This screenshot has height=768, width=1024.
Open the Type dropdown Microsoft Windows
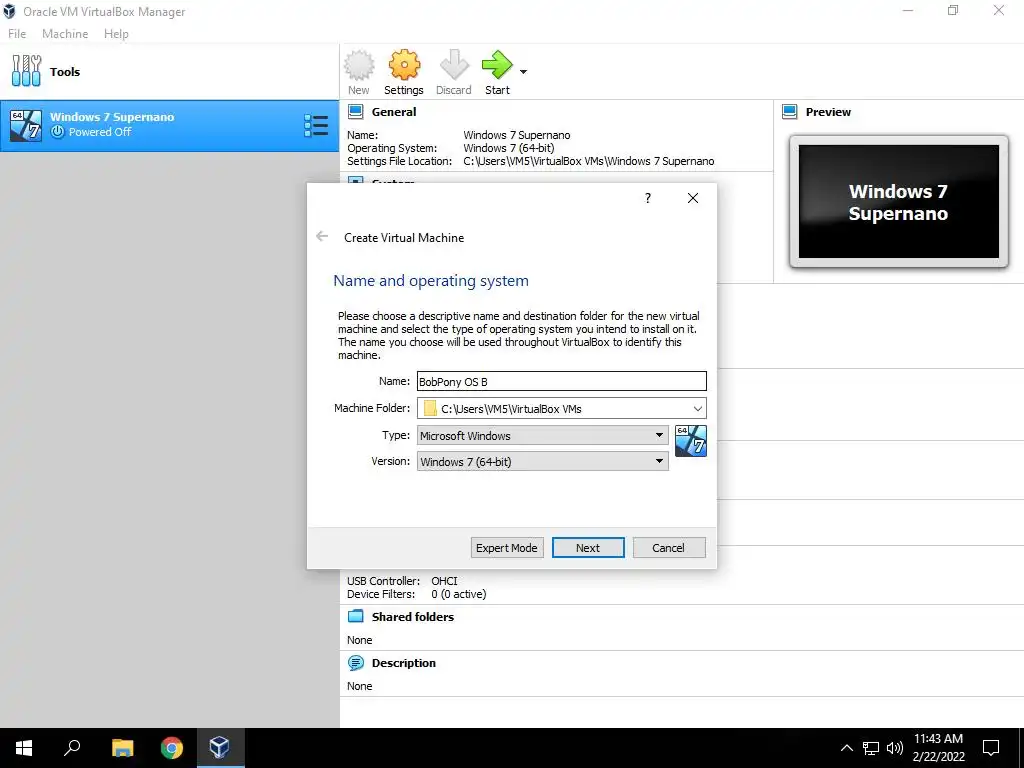point(543,436)
